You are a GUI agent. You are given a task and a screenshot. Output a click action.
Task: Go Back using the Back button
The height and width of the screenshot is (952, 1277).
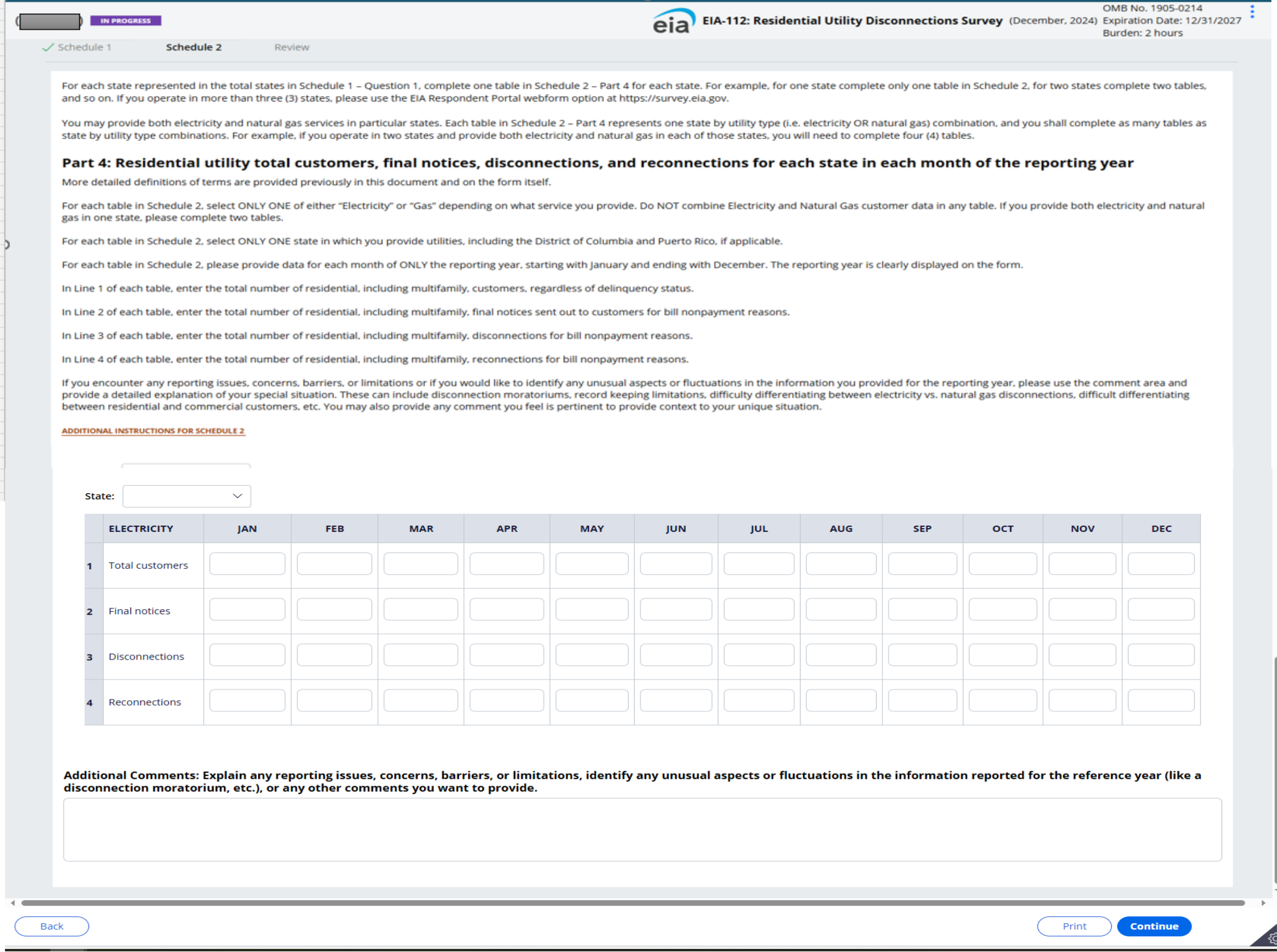point(52,926)
